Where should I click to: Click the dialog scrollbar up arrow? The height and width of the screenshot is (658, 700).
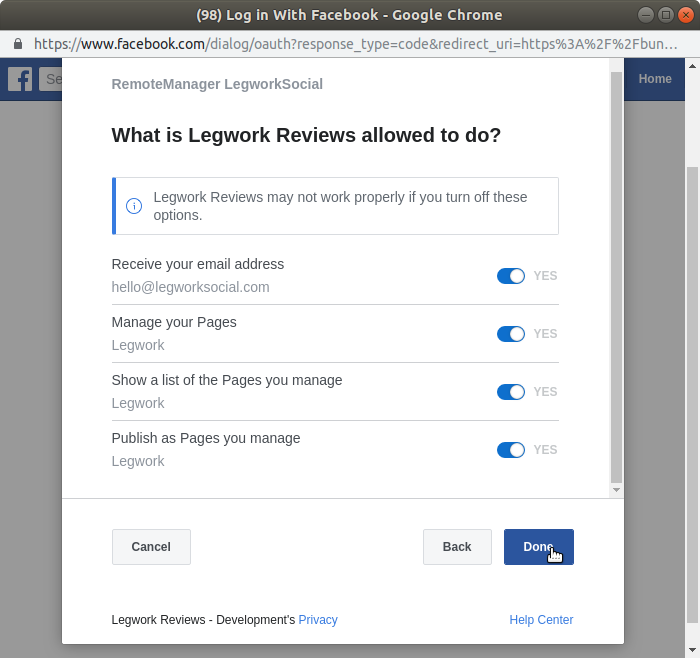[616, 65]
